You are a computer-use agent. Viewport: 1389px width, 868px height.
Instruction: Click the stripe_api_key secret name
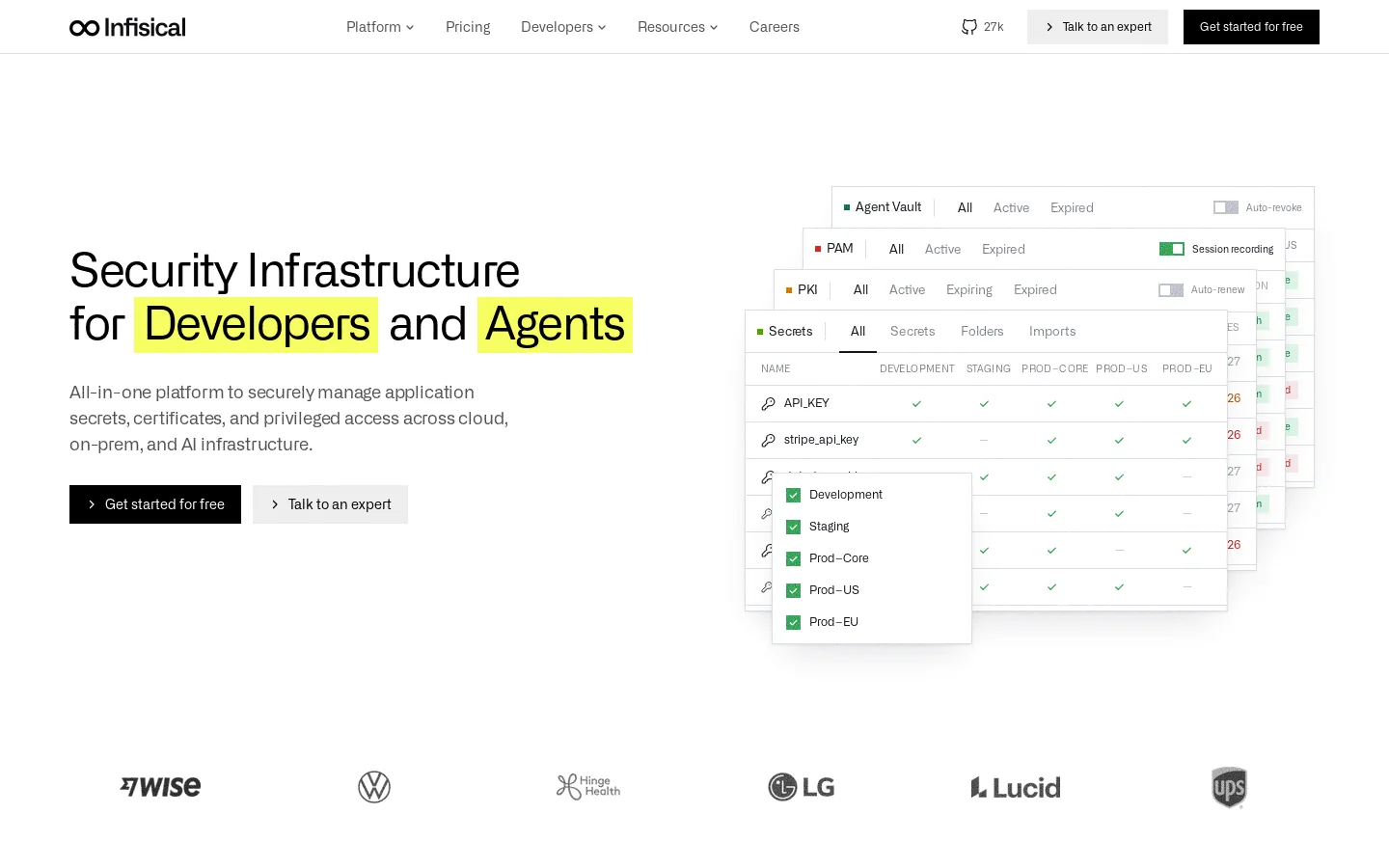pos(821,440)
